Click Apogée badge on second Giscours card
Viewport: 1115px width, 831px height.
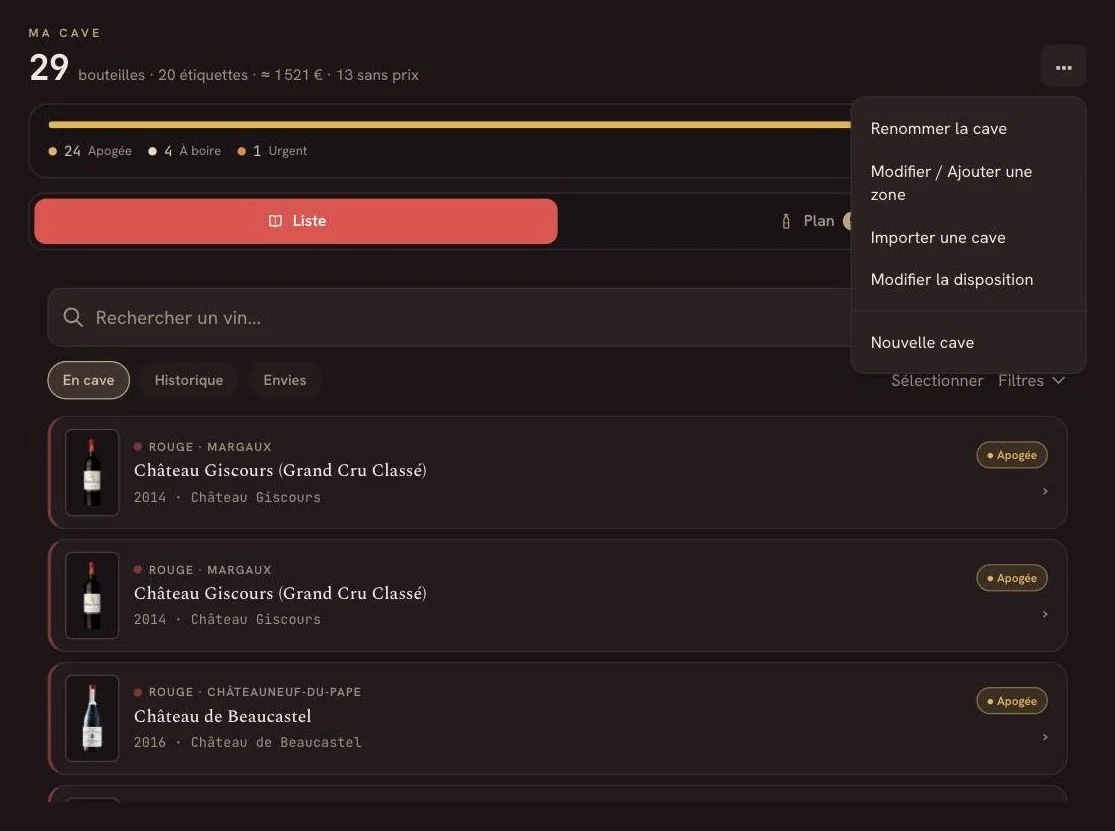tap(1011, 578)
